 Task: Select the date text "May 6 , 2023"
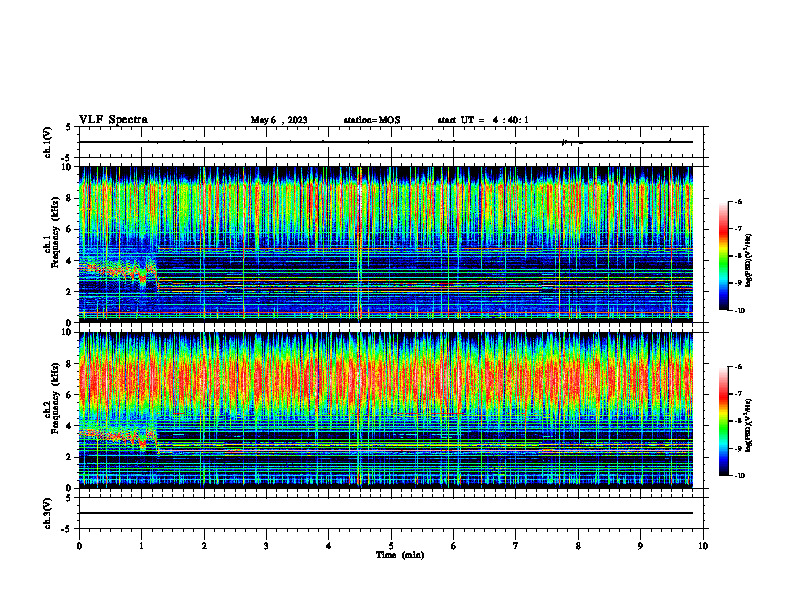[x=279, y=120]
